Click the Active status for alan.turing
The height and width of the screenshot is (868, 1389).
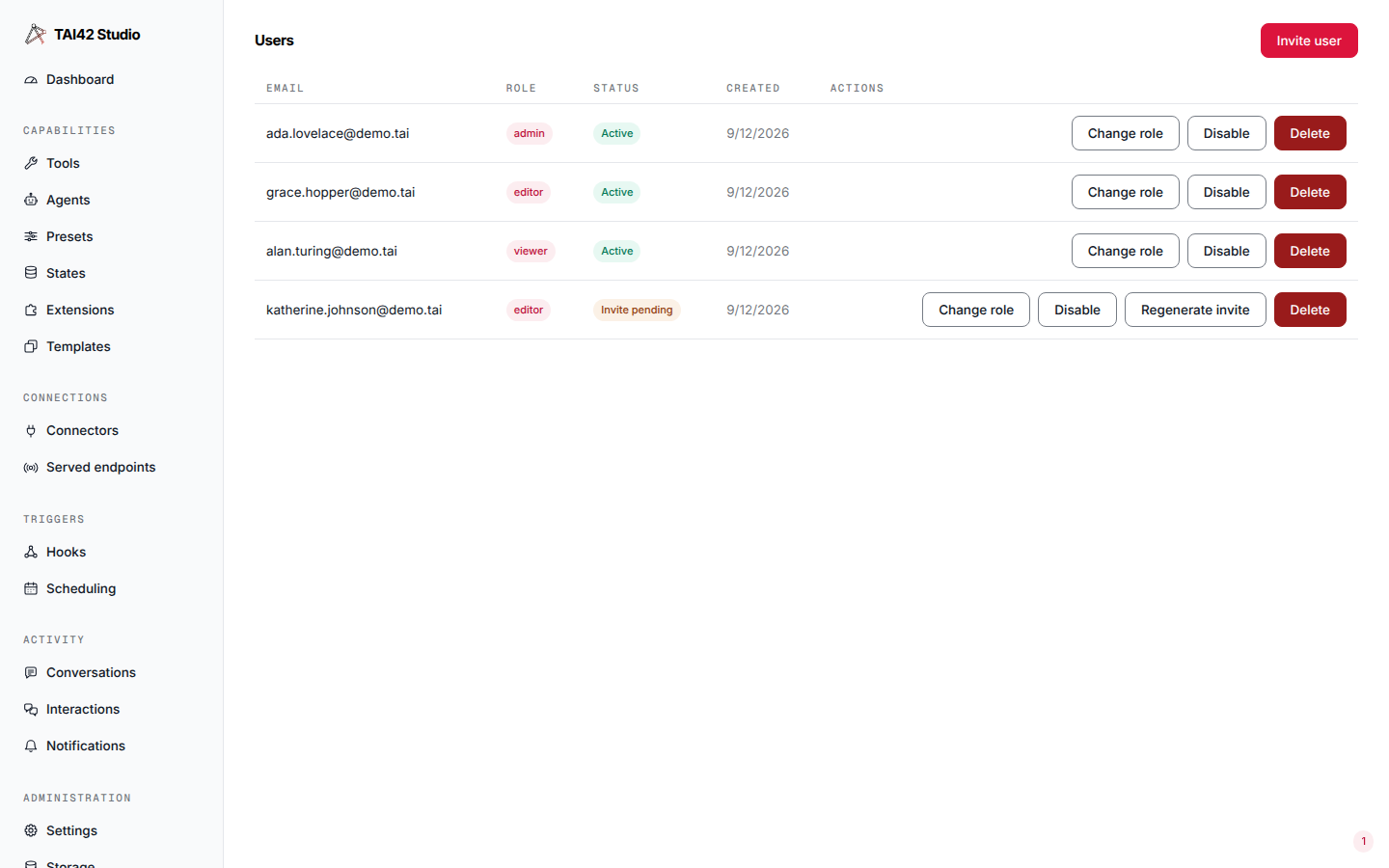(x=617, y=251)
